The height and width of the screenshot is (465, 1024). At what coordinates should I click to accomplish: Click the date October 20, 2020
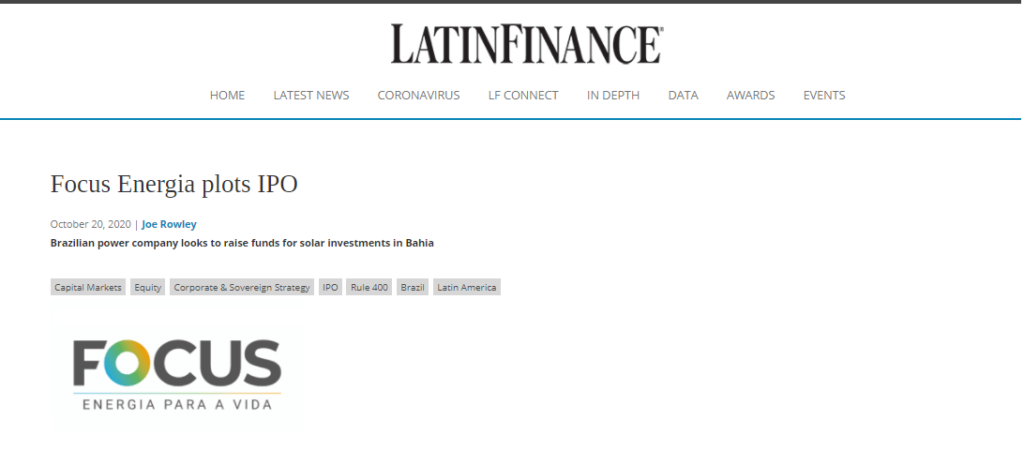coord(91,224)
